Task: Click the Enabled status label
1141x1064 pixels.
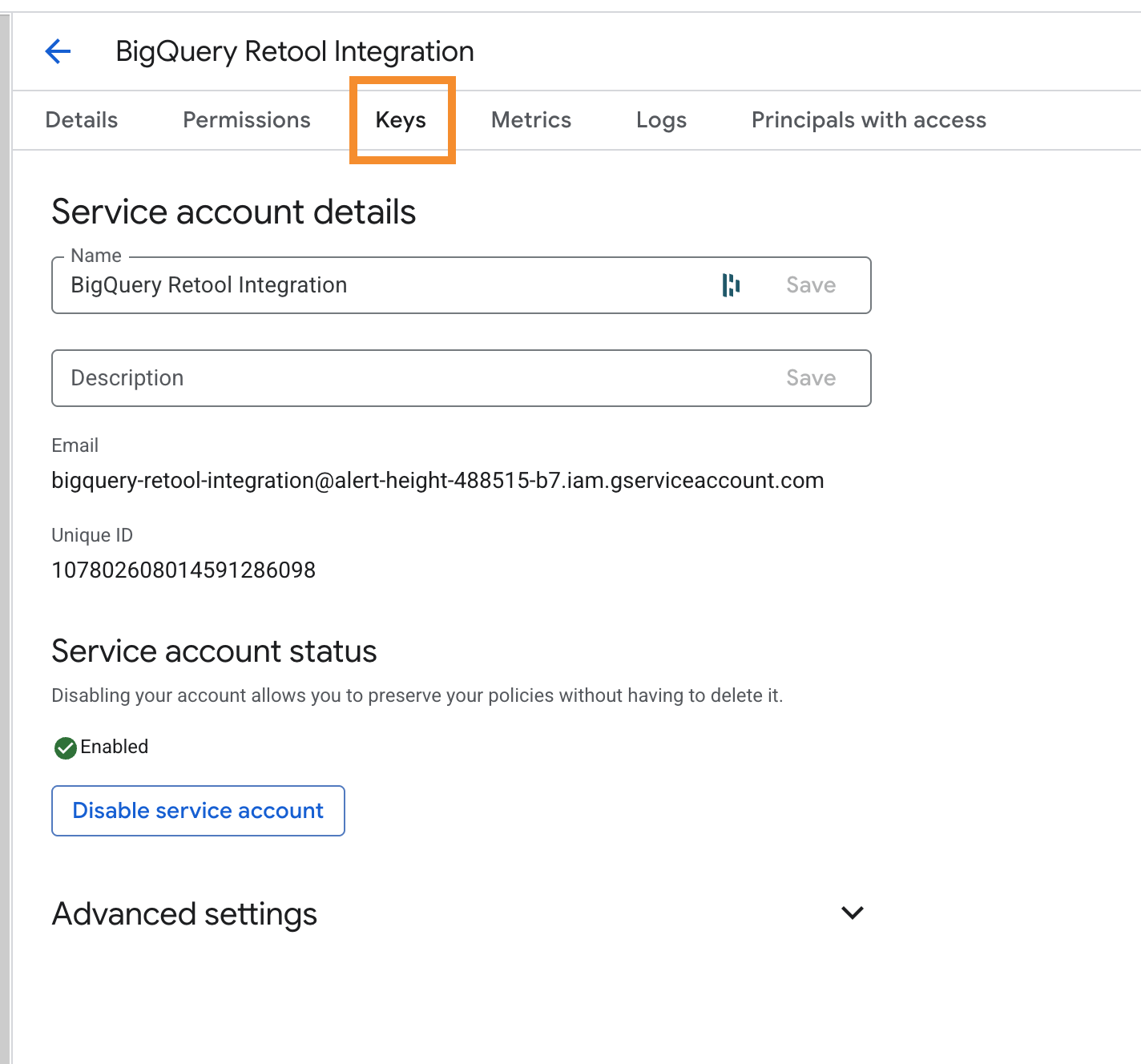Action: pyautogui.click(x=115, y=747)
